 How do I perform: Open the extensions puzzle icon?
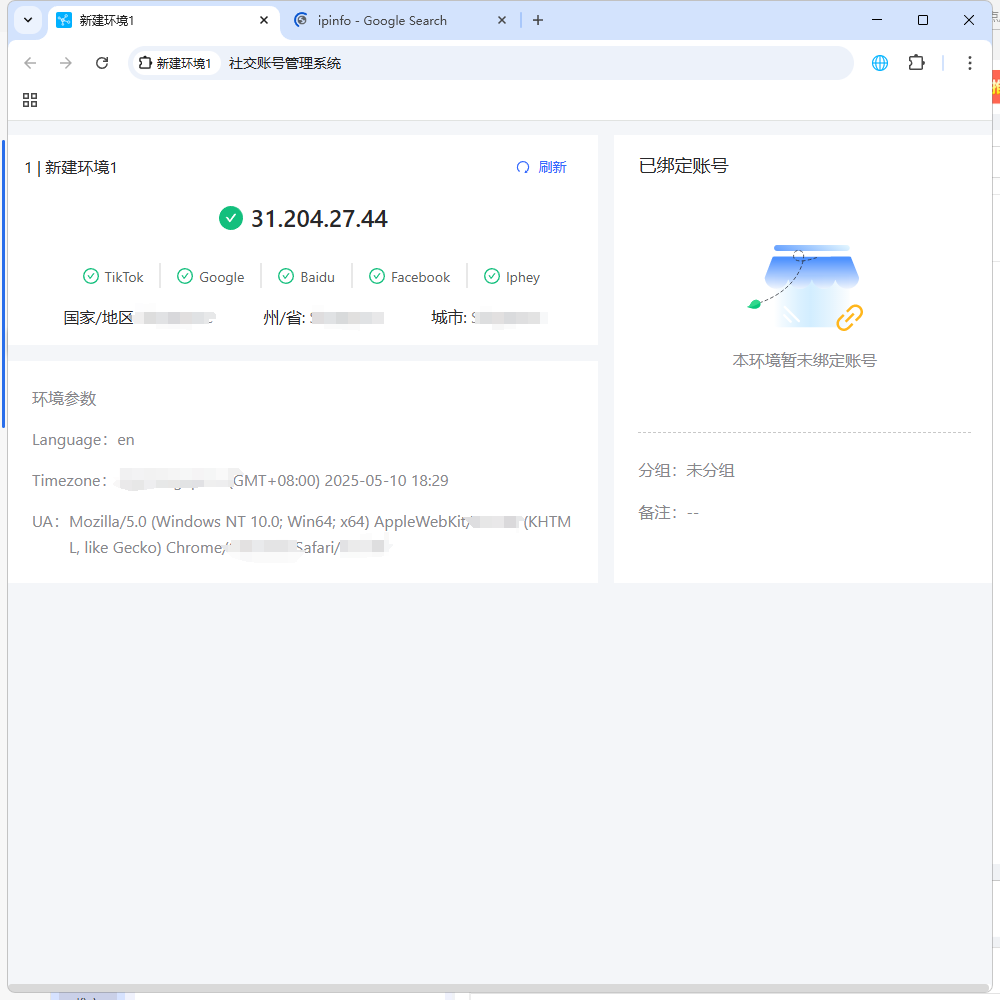(x=916, y=63)
